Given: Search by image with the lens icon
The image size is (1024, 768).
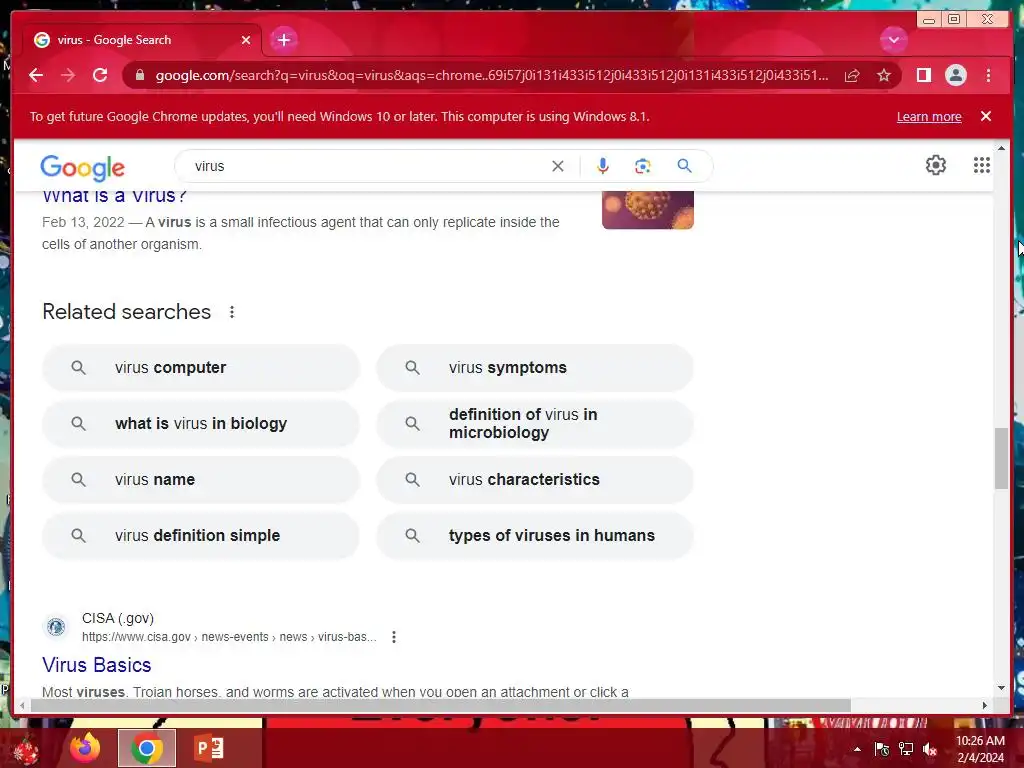Looking at the screenshot, I should (643, 166).
